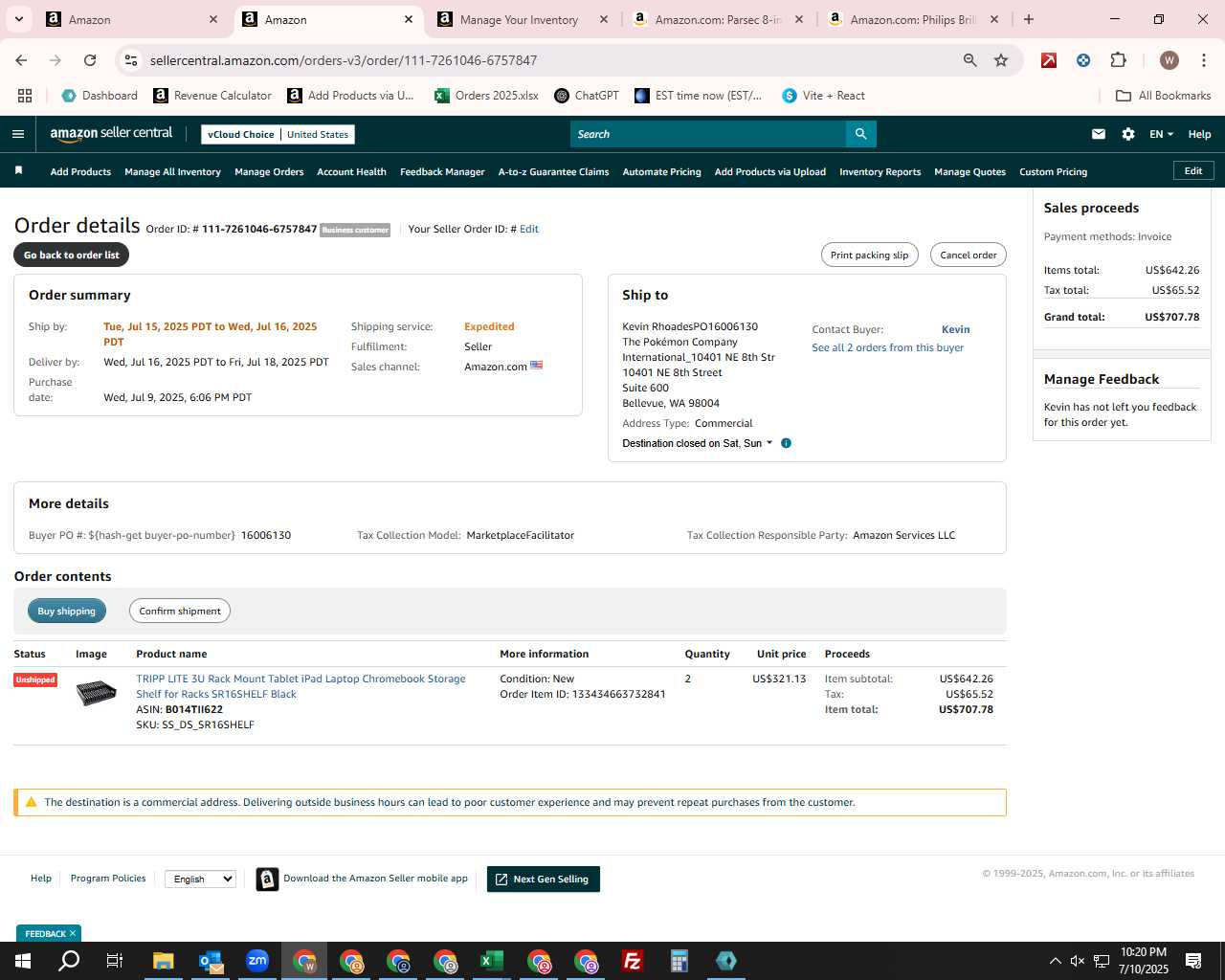Viewport: 1225px width, 980px height.
Task: Click the Edit link beside Seller Order ID
Action: coord(529,229)
